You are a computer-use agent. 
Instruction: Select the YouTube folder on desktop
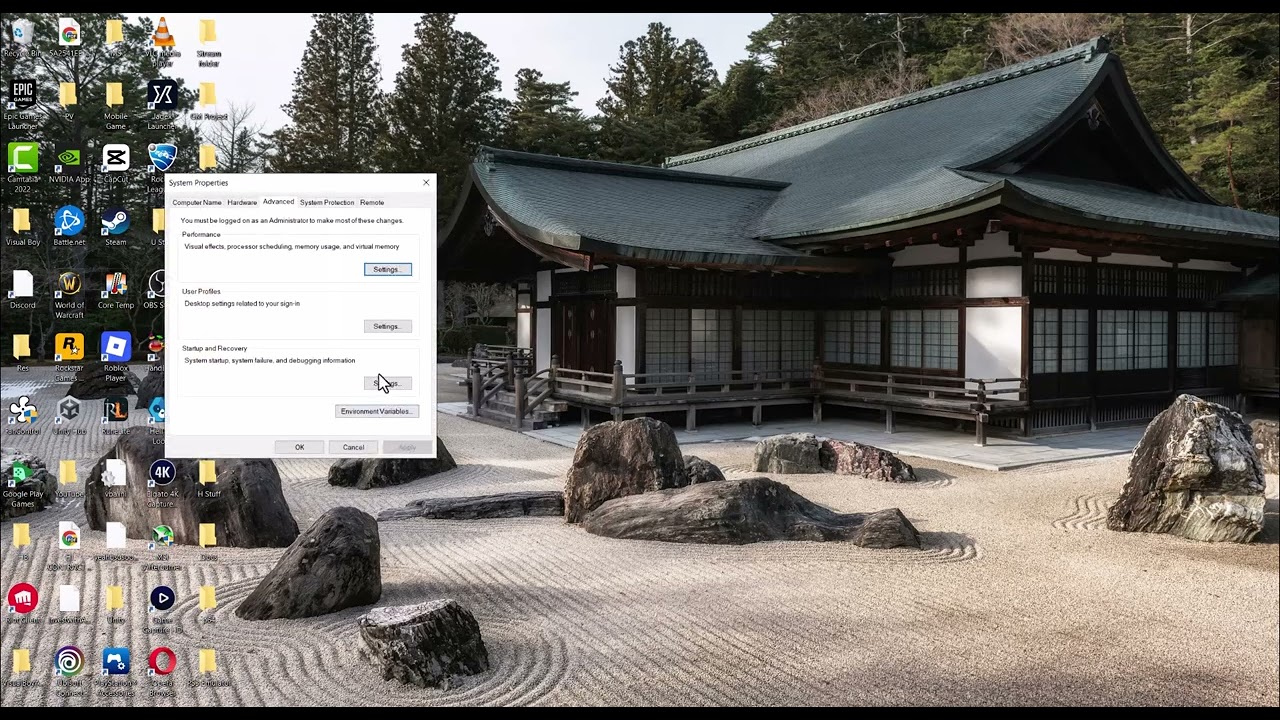click(x=69, y=479)
